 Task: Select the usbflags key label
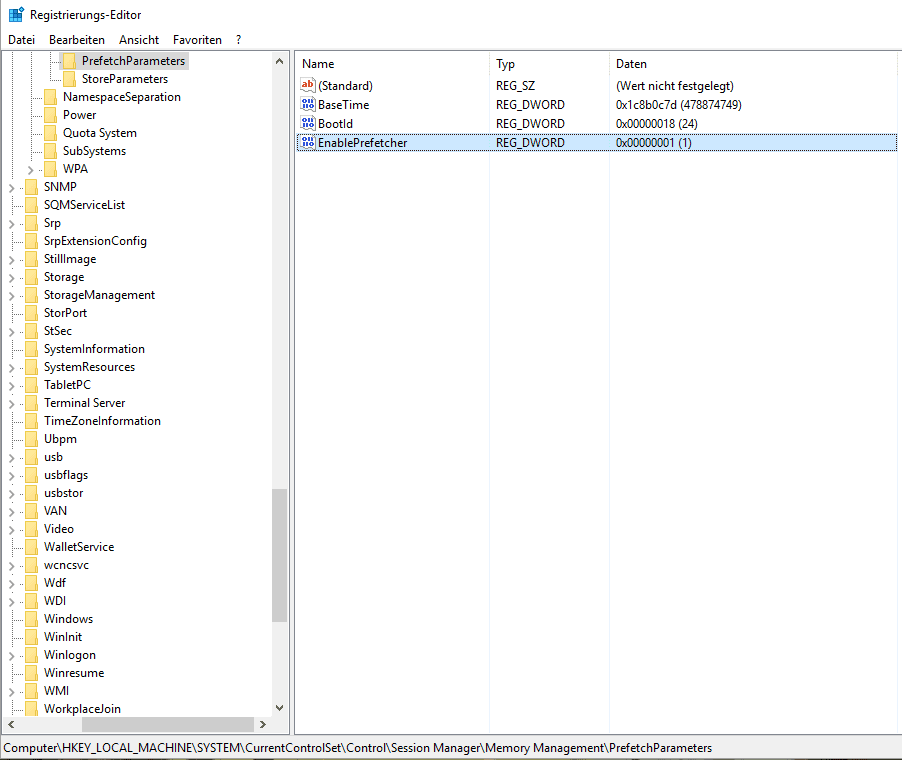(x=66, y=475)
